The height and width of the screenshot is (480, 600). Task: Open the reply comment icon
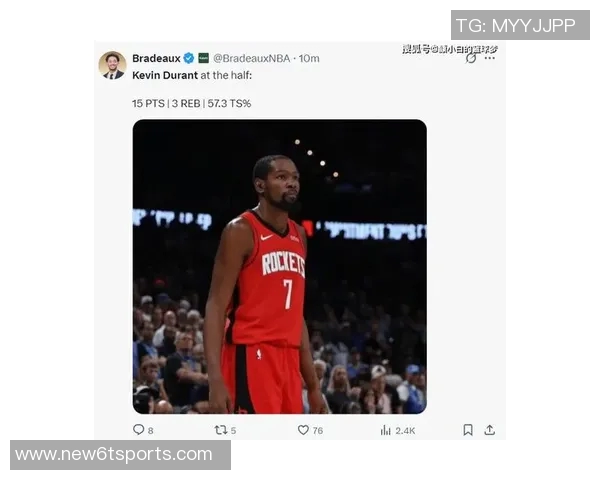138,430
